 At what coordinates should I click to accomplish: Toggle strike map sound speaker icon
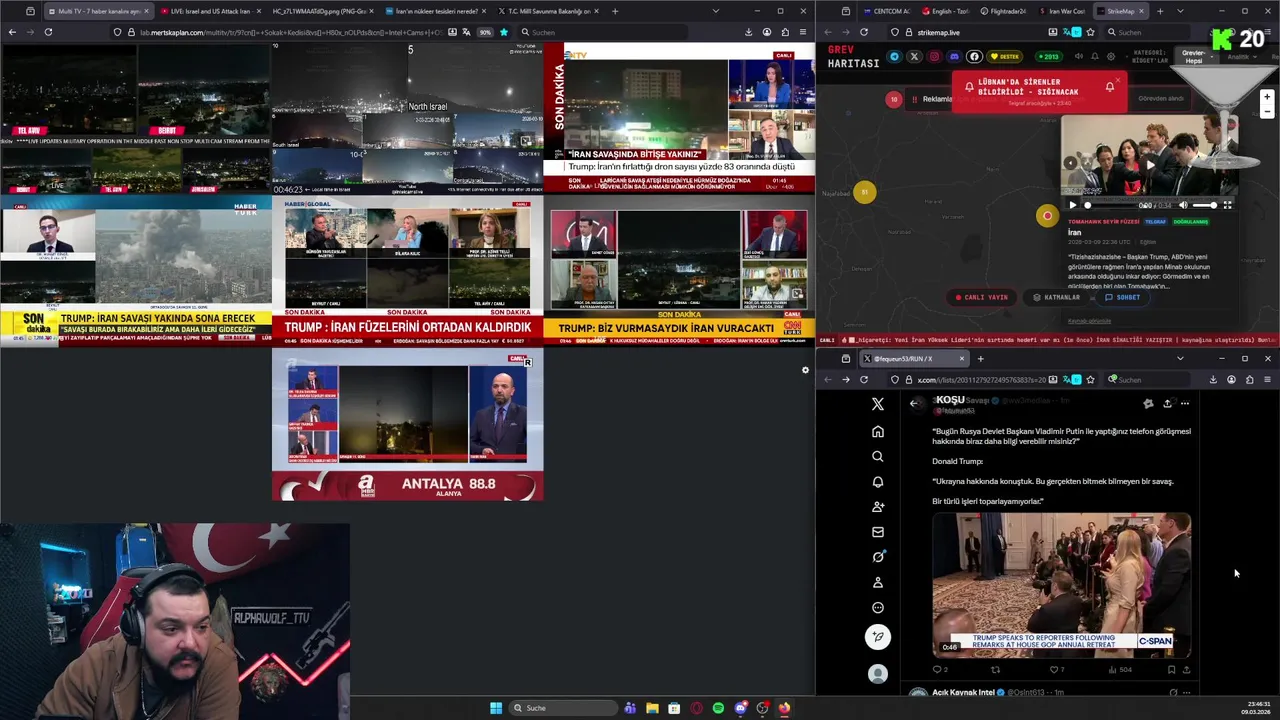[x=1078, y=56]
